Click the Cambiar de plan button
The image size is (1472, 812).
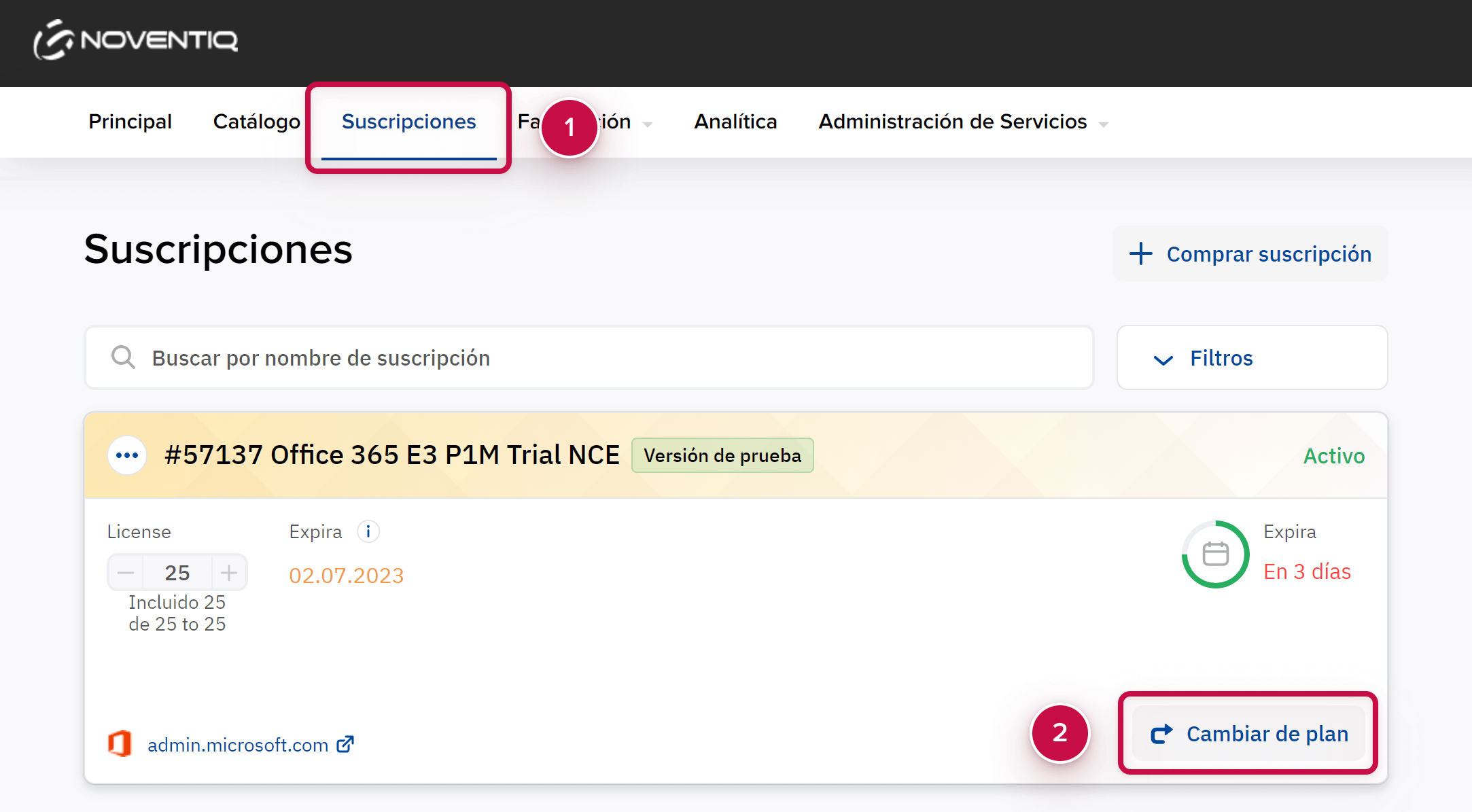point(1248,734)
